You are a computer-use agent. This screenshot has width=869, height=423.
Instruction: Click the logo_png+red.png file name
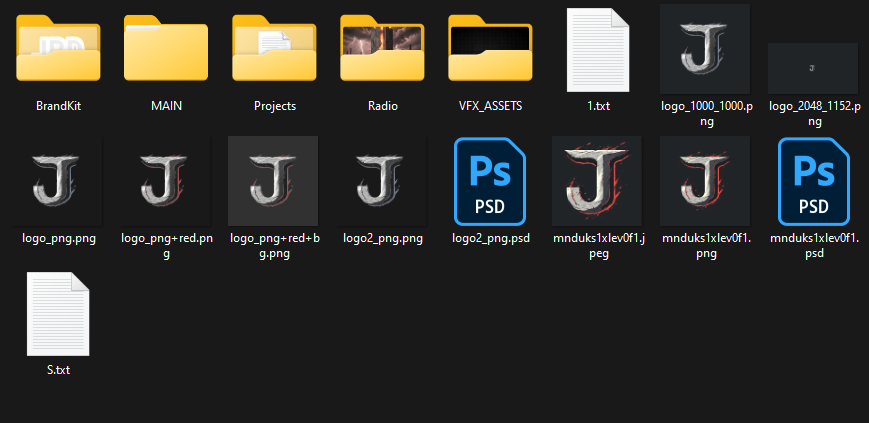167,247
